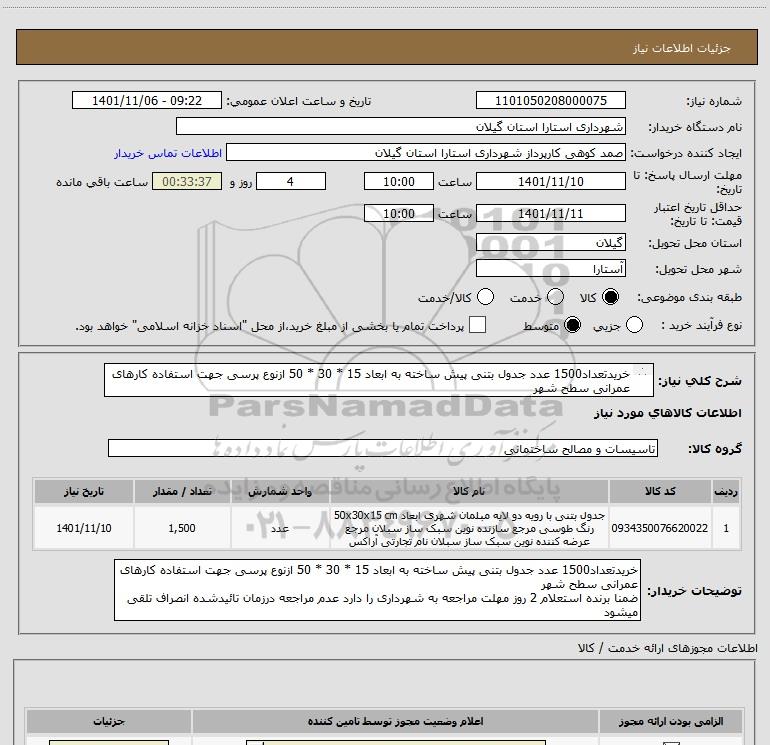Screen dimensions: 770x745
Task: Click the response deadline time 10:00 field
Action: 399,181
